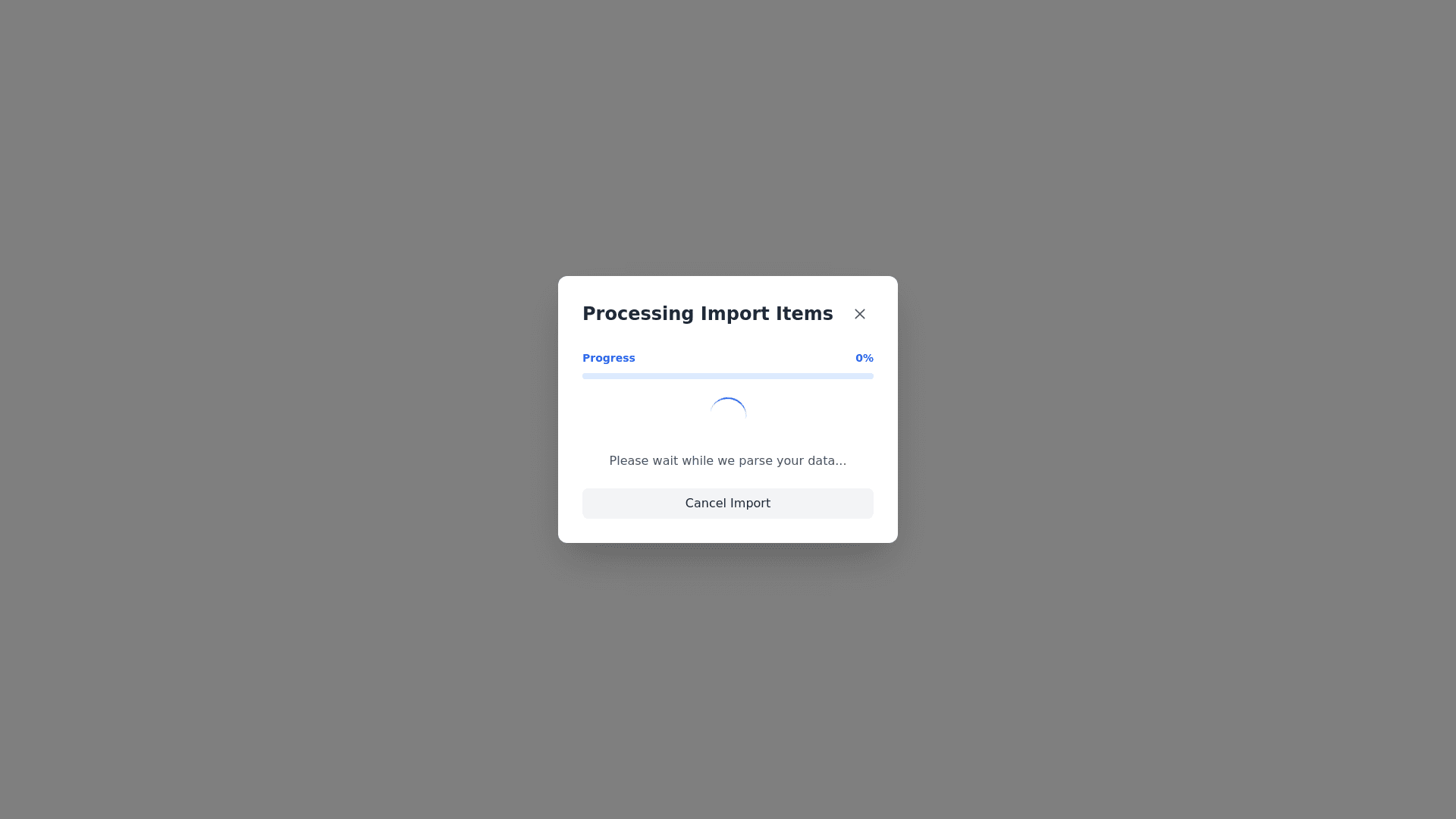The width and height of the screenshot is (1456, 819).
Task: Click the Cancel Import button
Action: (728, 504)
